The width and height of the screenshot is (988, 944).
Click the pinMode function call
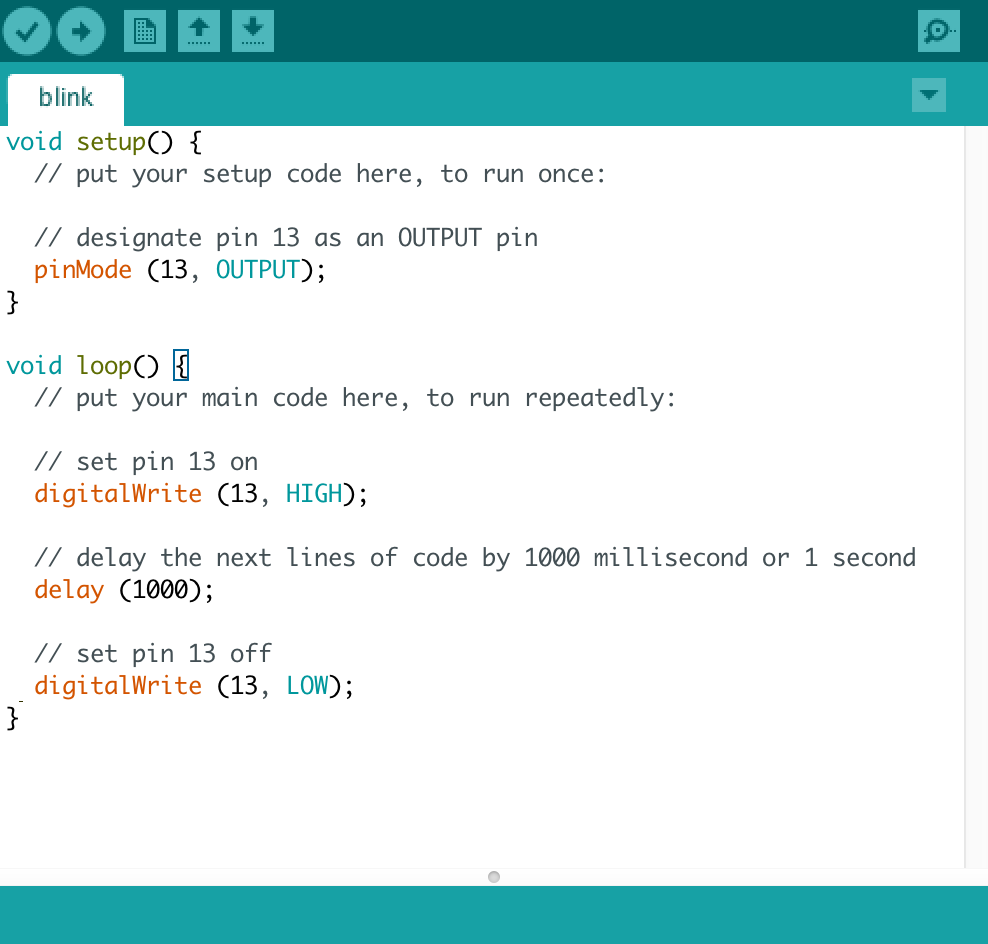pos(83,270)
